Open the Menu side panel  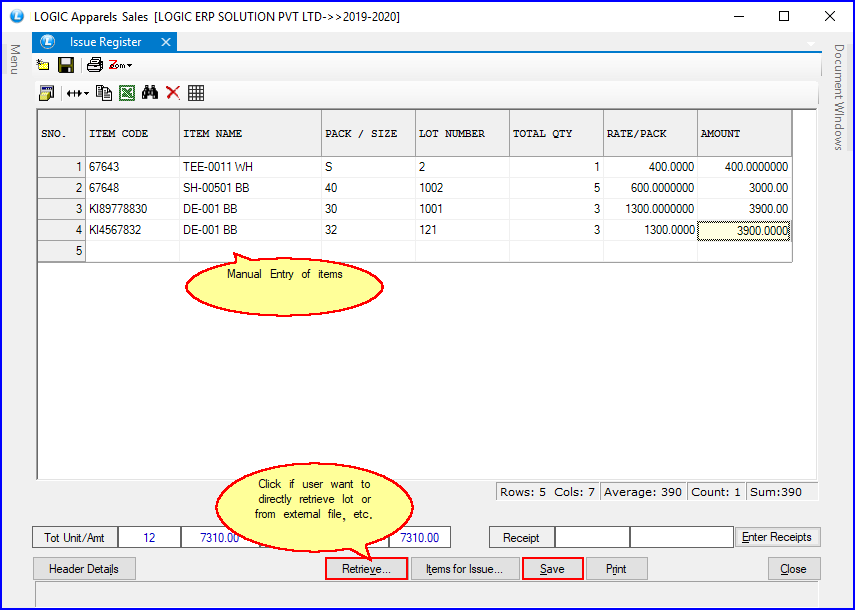[15, 59]
